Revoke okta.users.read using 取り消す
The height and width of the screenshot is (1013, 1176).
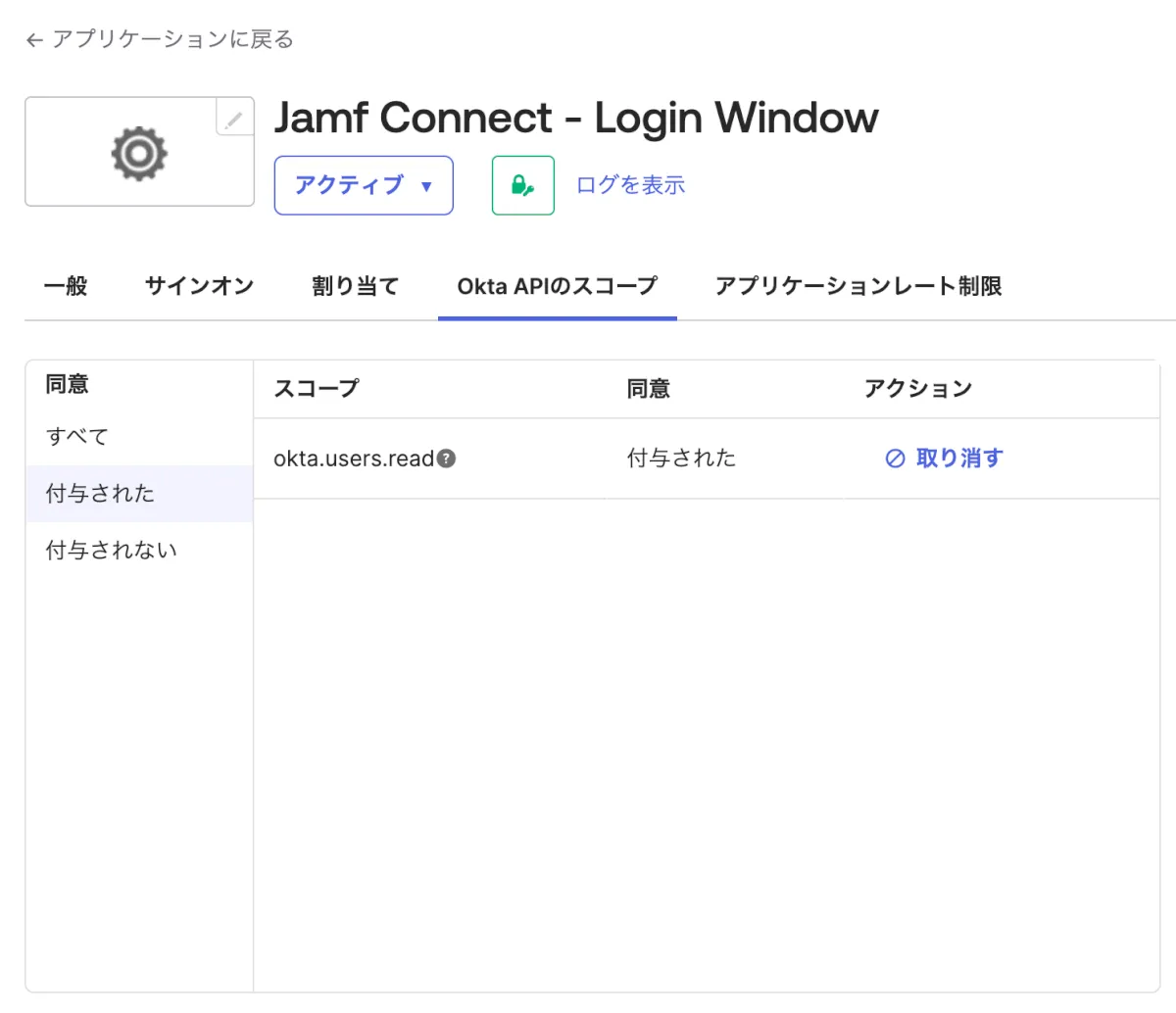point(945,458)
